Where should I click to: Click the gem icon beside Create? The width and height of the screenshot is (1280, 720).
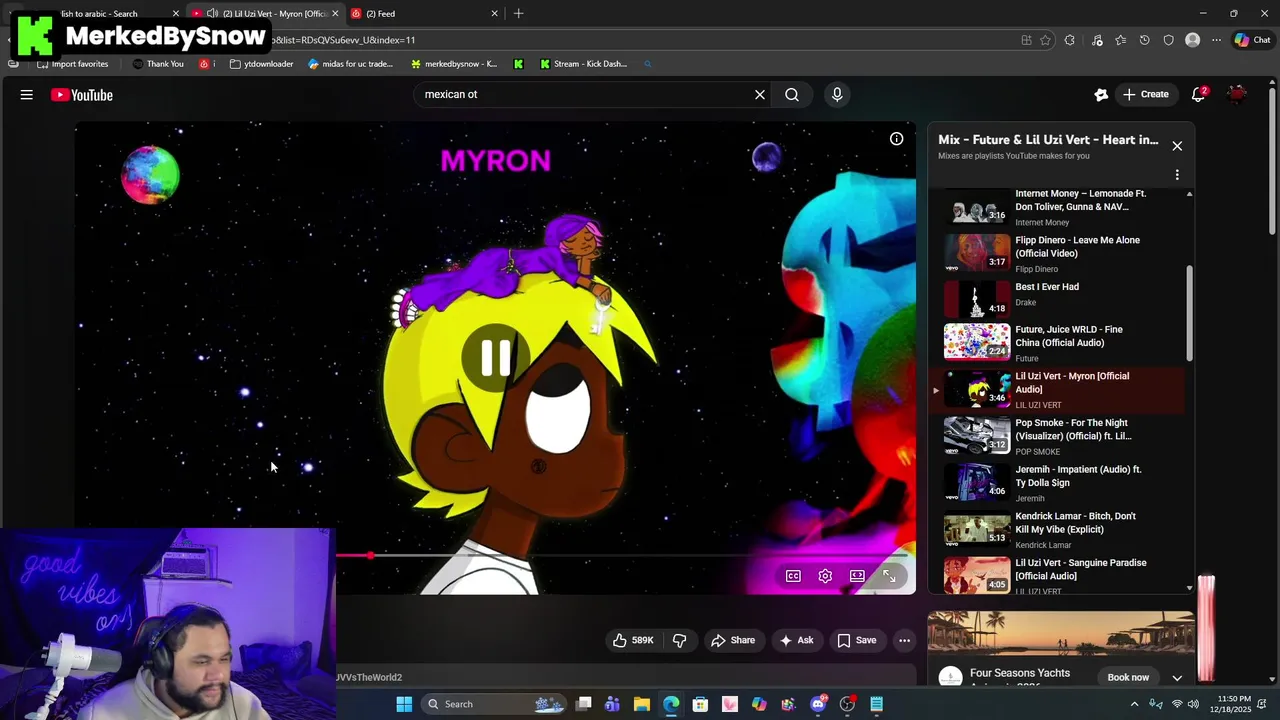point(1101,95)
